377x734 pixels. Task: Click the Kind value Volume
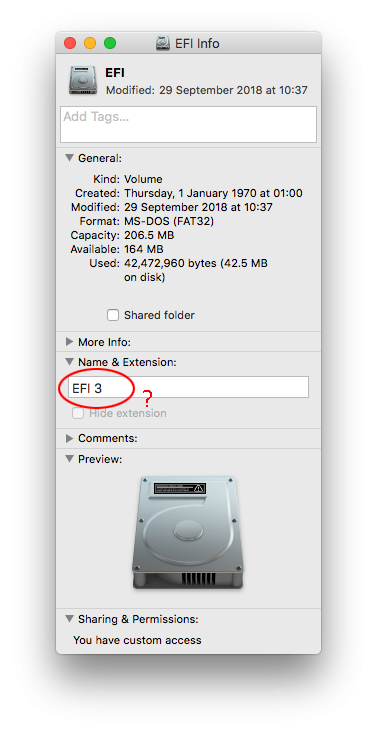point(143,179)
